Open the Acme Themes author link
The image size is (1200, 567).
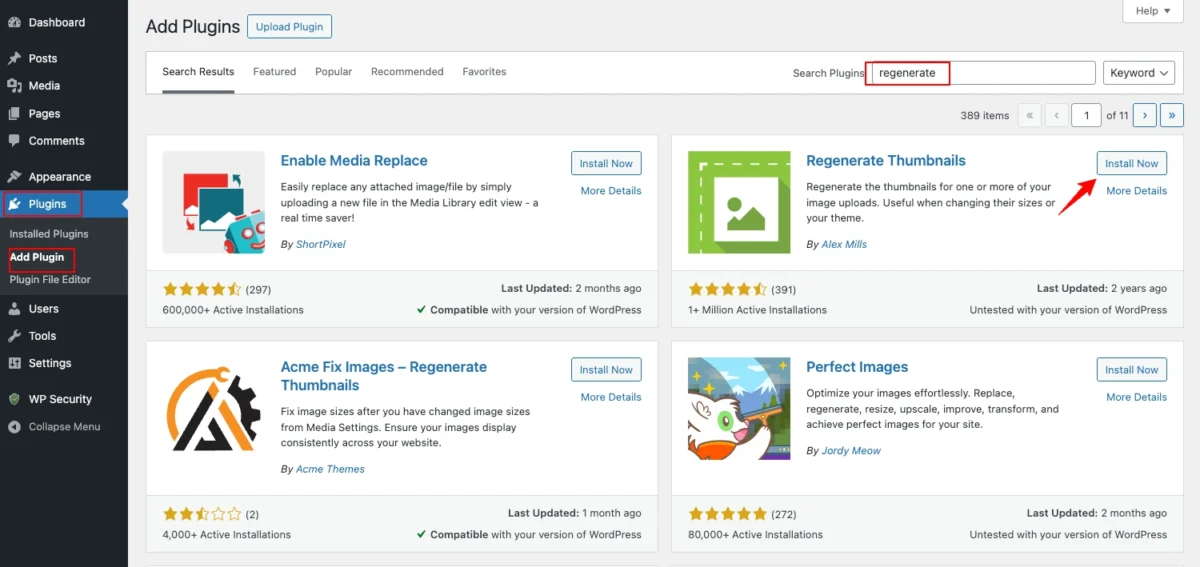330,469
